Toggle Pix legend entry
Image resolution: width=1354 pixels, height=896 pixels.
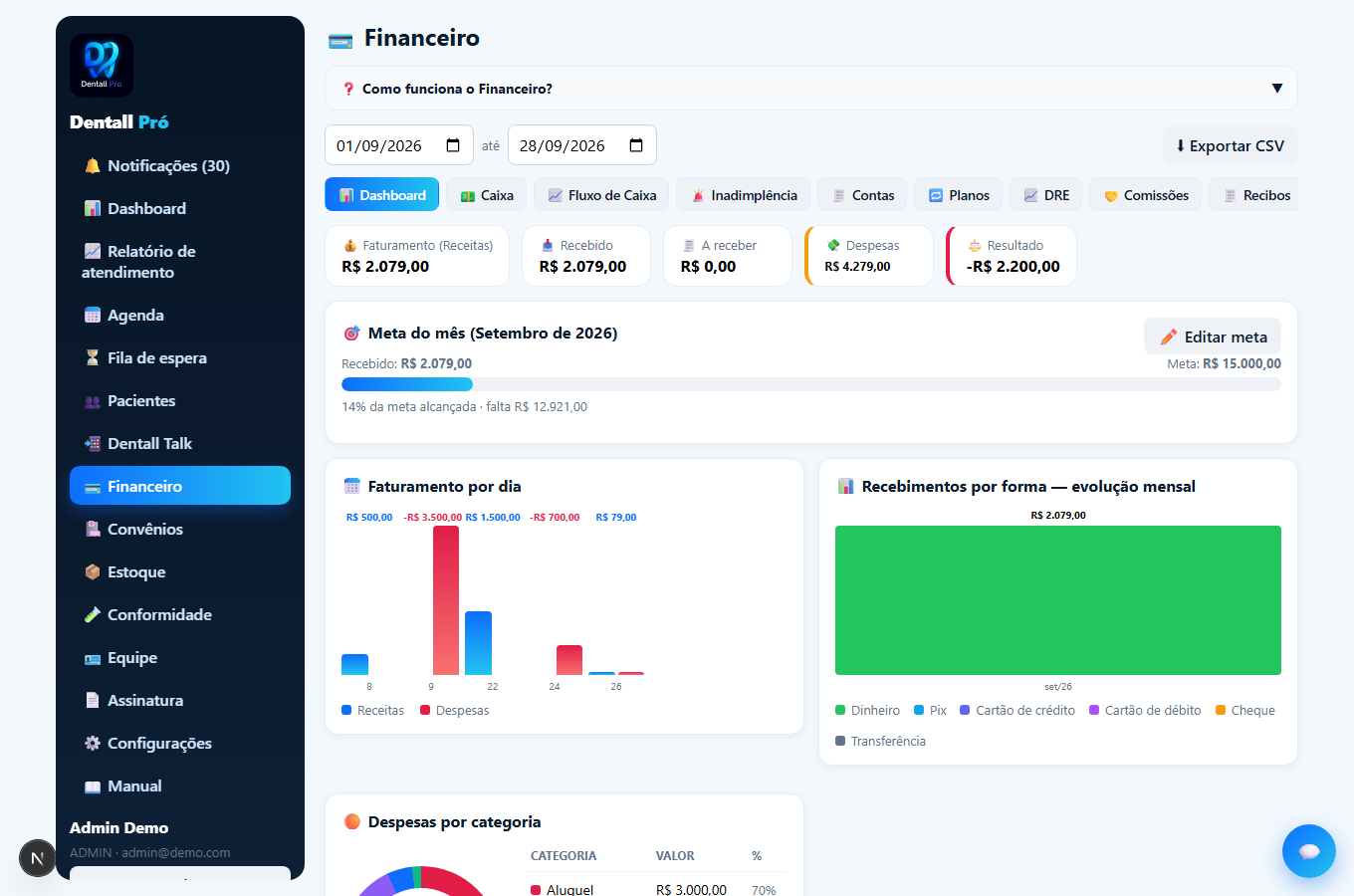tap(930, 711)
